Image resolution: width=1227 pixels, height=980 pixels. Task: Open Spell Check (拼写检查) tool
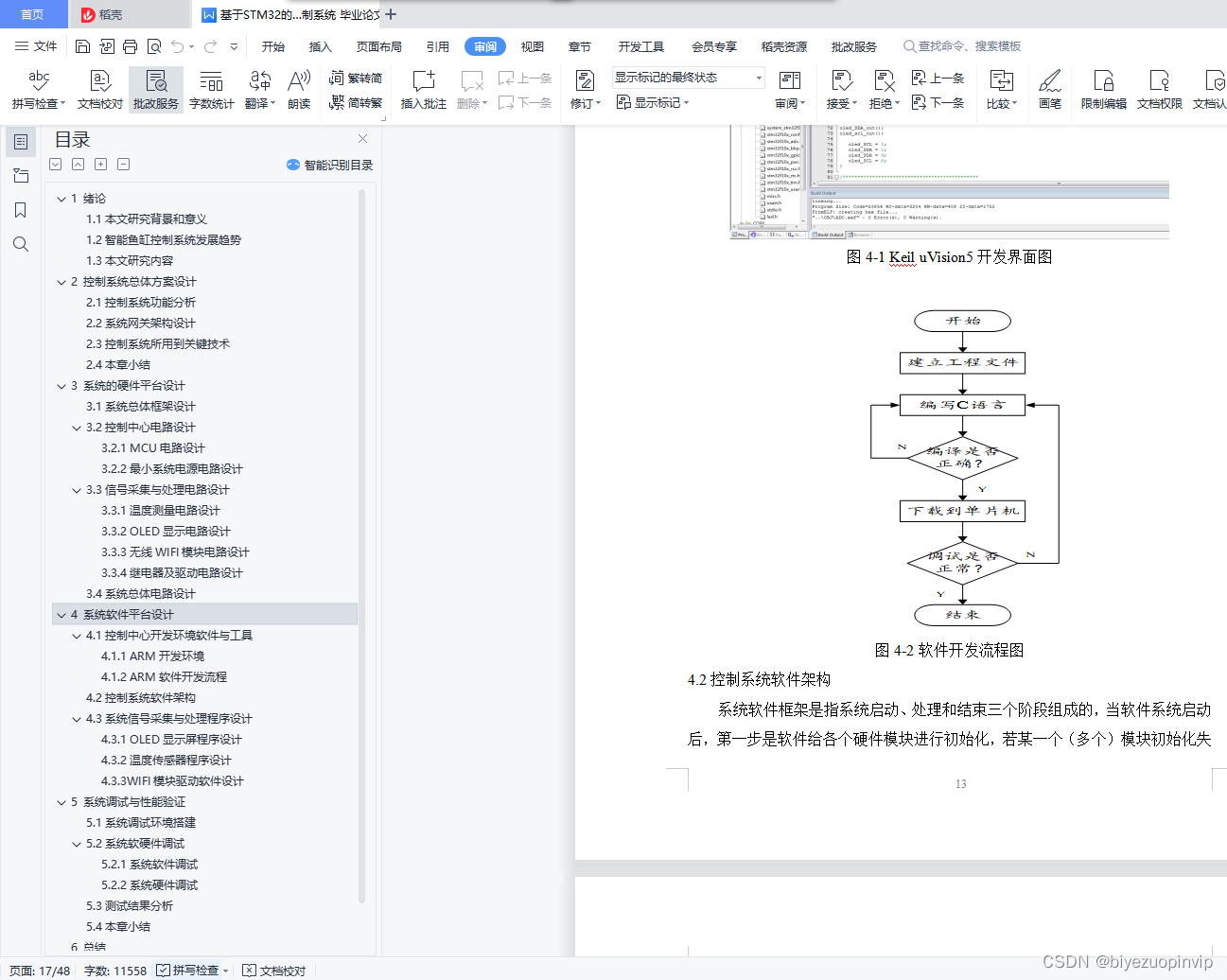point(39,90)
